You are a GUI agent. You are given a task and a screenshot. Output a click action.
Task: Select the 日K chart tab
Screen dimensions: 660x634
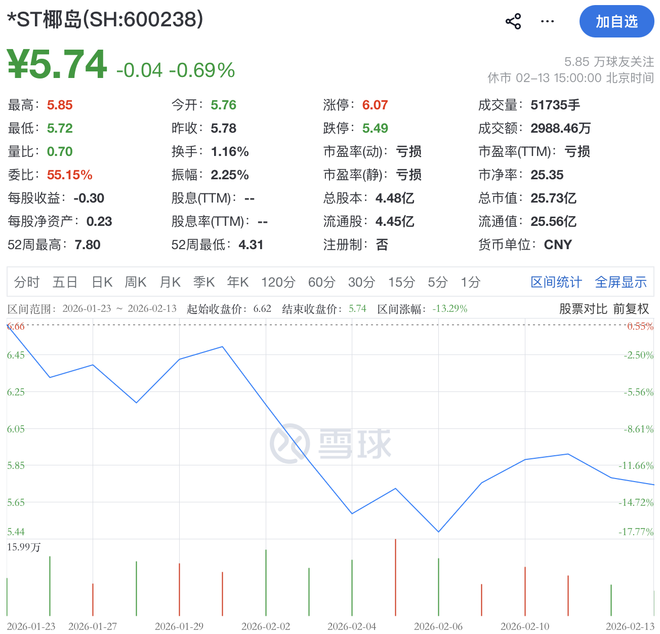coord(101,282)
